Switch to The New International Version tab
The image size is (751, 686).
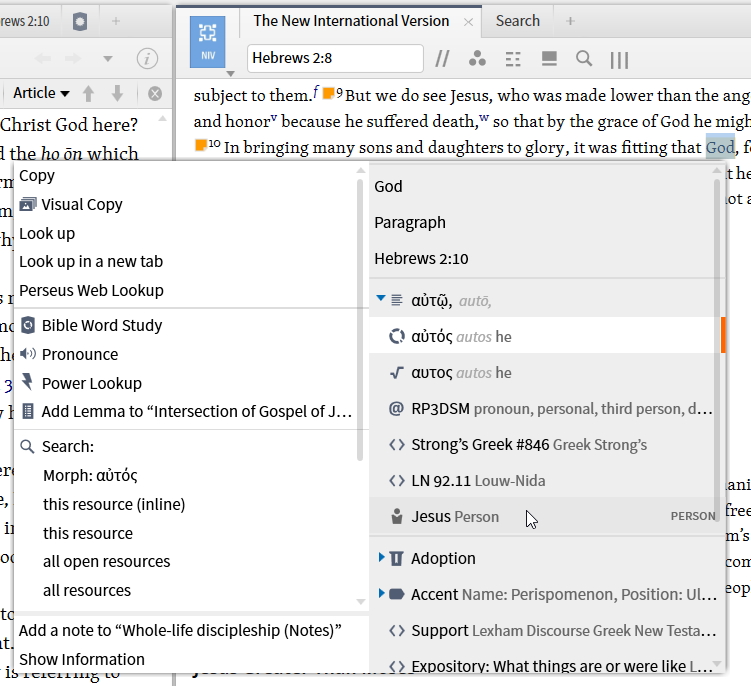[351, 21]
